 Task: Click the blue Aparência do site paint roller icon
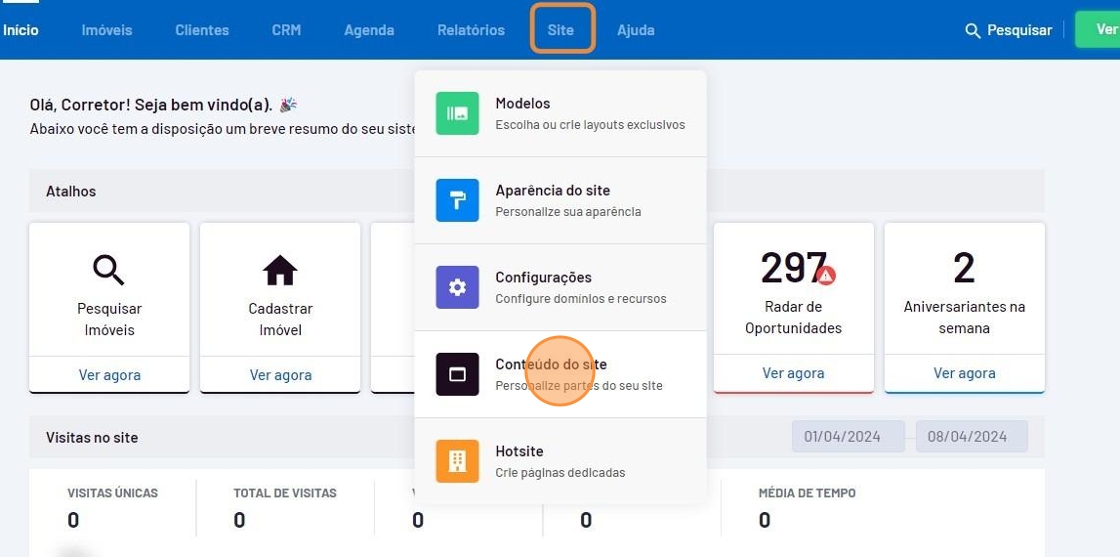coord(457,200)
